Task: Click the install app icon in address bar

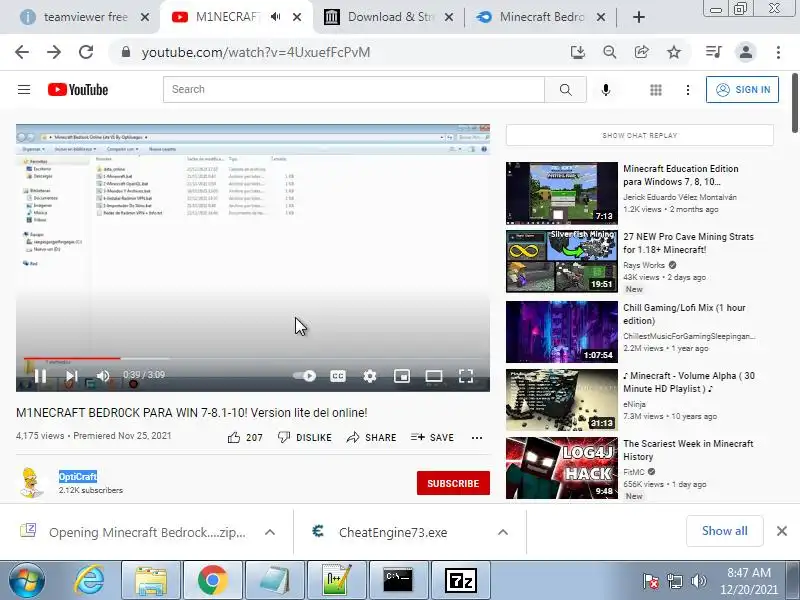Action: [578, 52]
